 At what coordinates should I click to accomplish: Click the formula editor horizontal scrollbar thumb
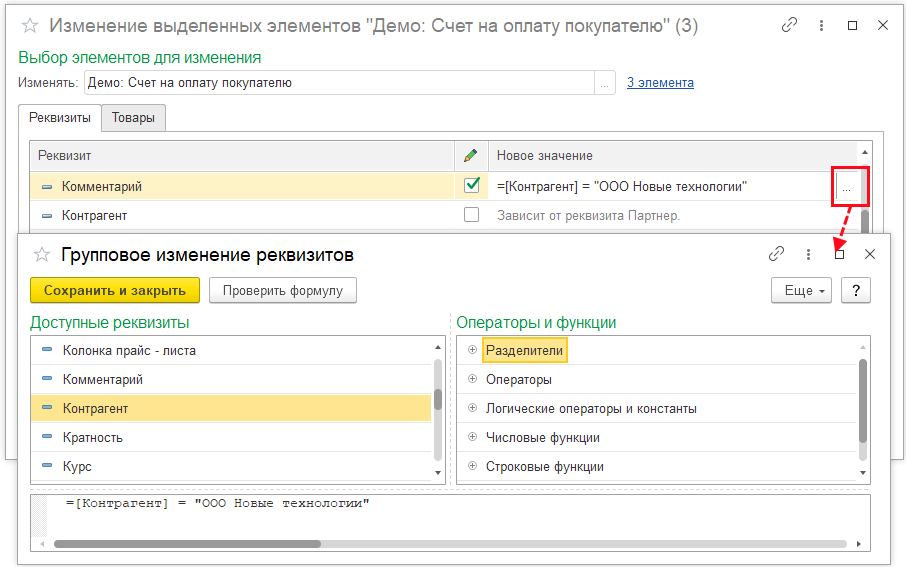coord(187,544)
